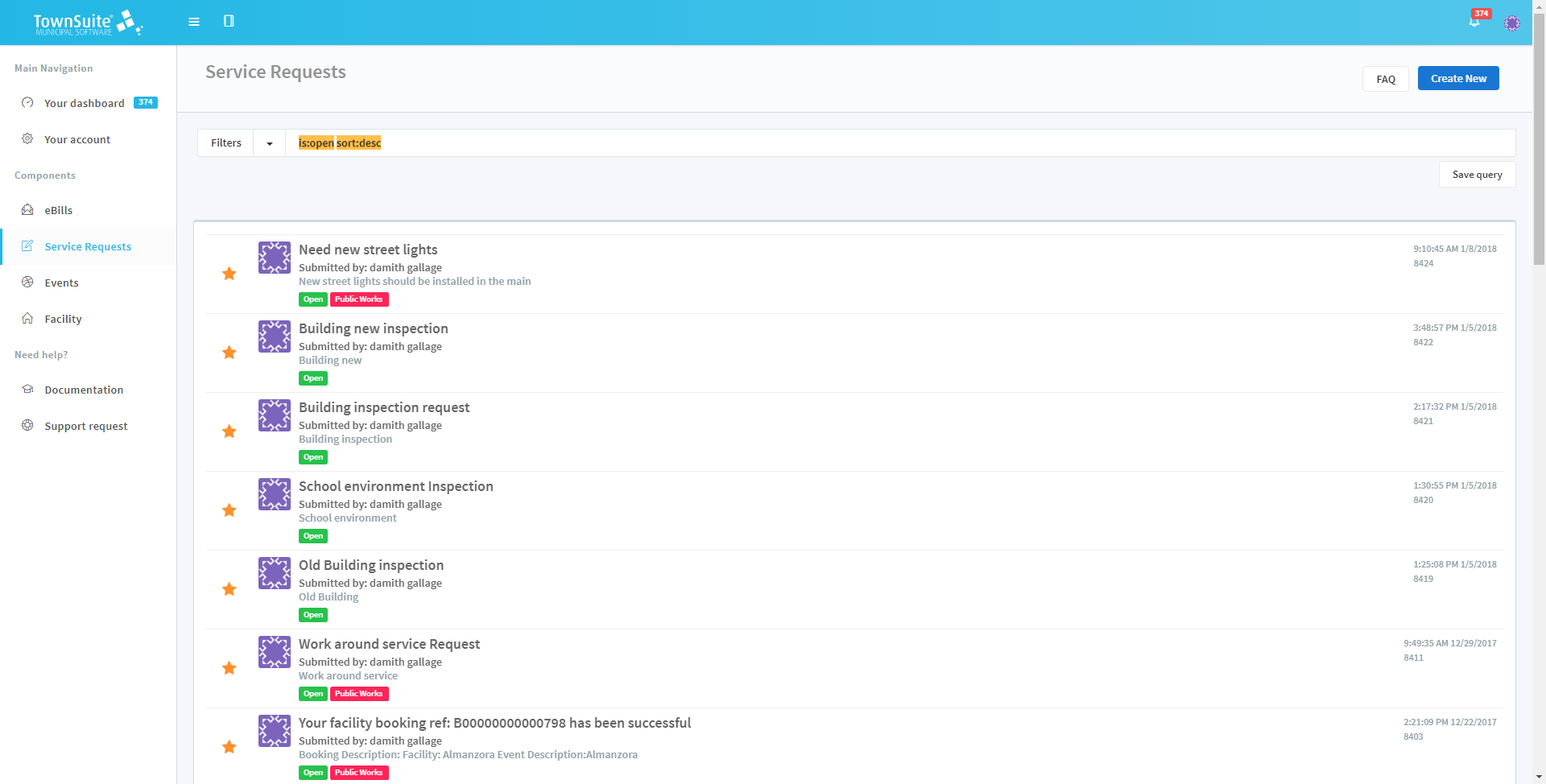The image size is (1546, 784).
Task: Open notifications via the bell icon
Action: click(x=1475, y=22)
